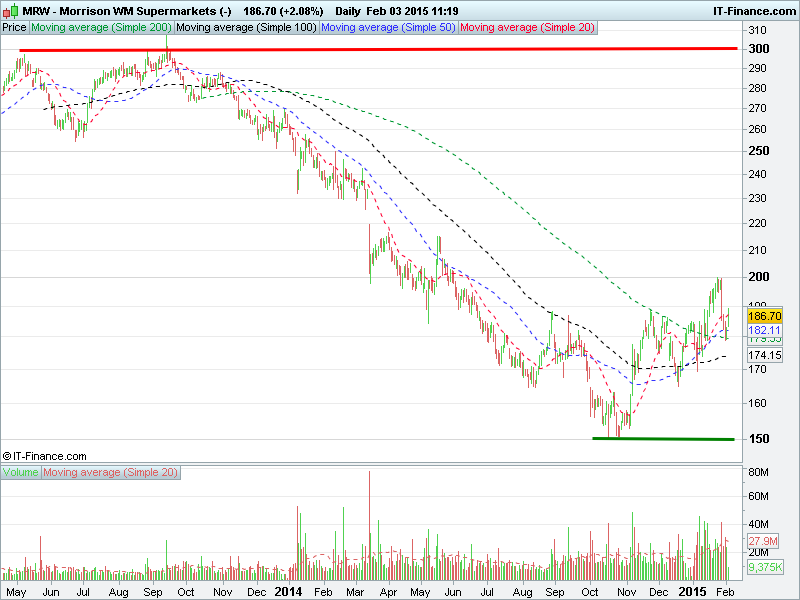Select the green support line at 150

click(x=663, y=438)
